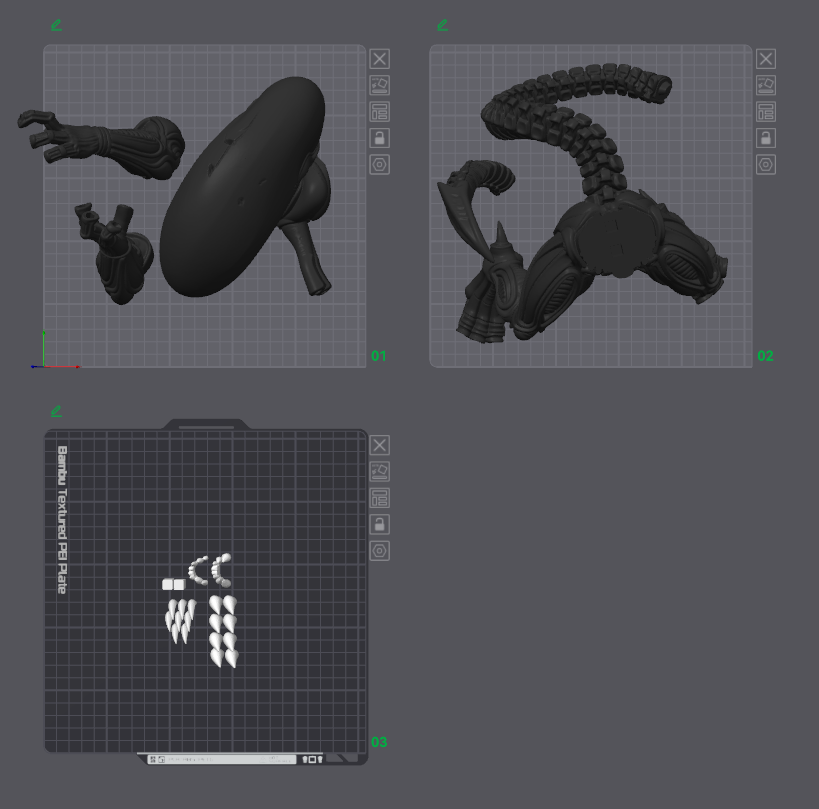Screen dimensions: 819x809
Task: Select the left curved teeth row on plate 03
Action: tap(197, 570)
